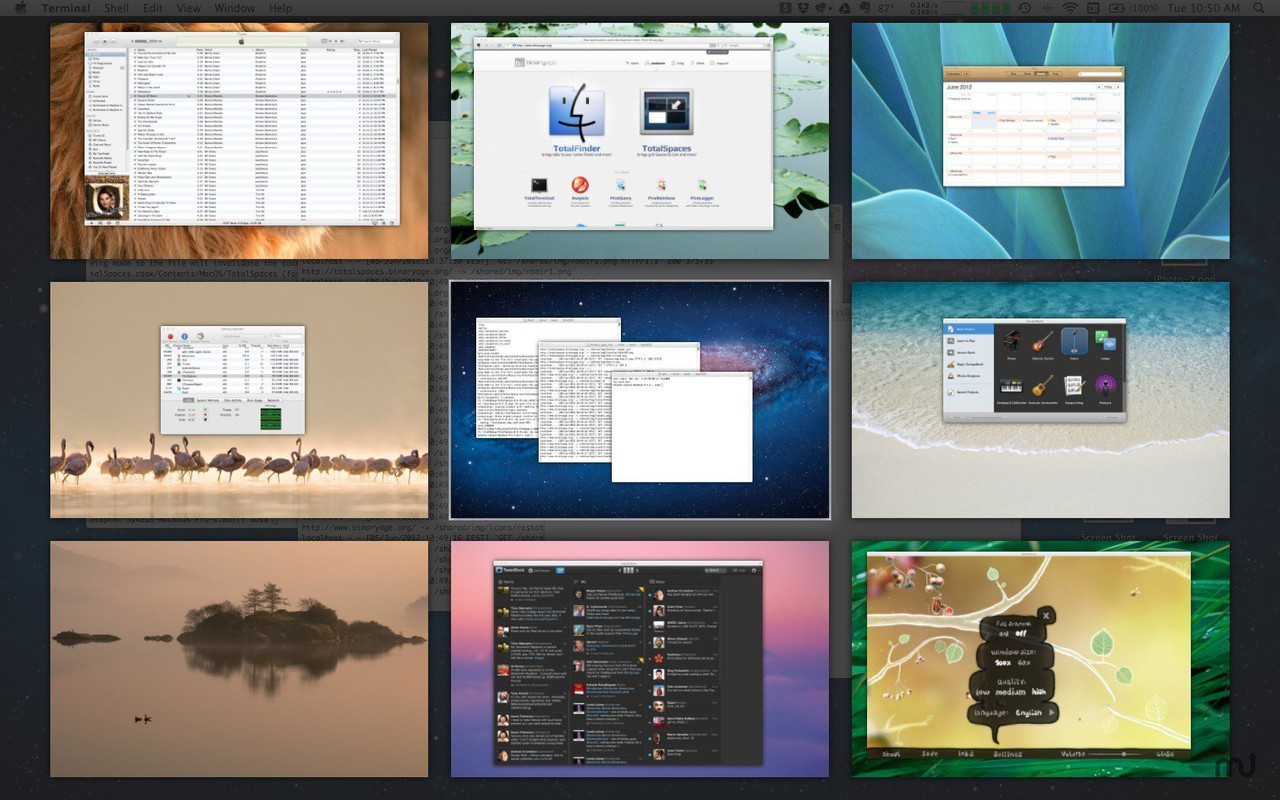Click Load in Botanicula bottom bar

[966, 754]
